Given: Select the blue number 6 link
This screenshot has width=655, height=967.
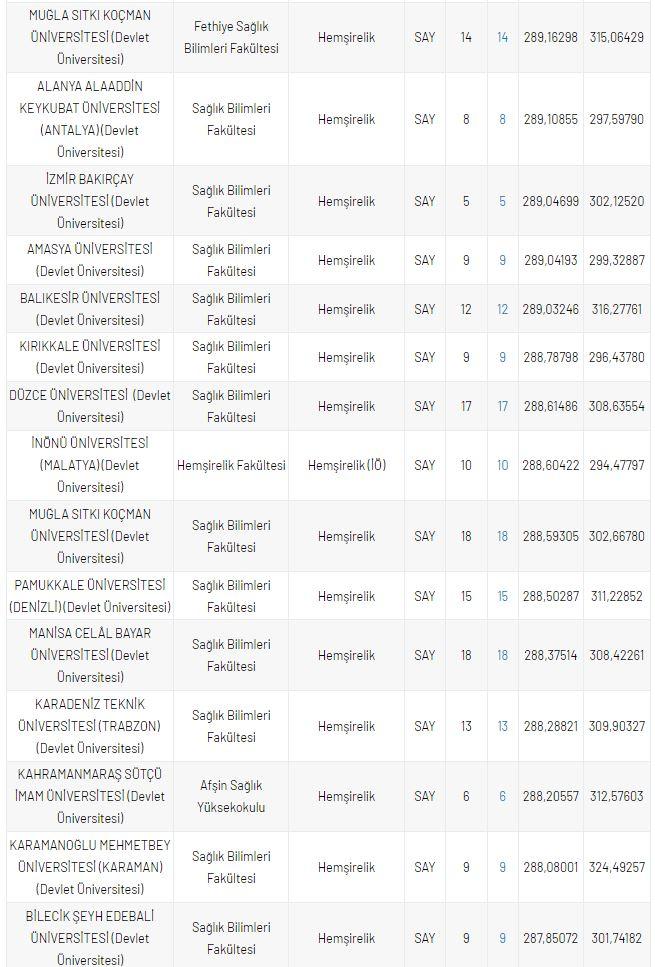Looking at the screenshot, I should (x=502, y=796).
